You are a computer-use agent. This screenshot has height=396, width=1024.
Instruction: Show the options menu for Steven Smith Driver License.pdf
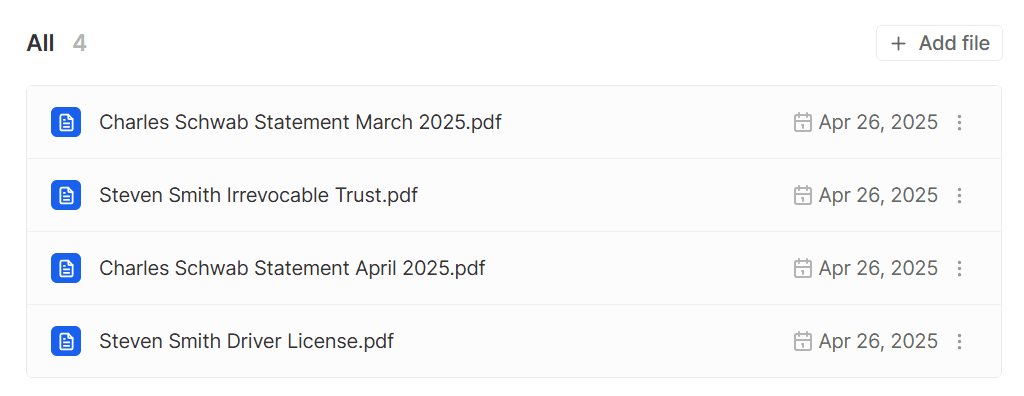coord(959,341)
